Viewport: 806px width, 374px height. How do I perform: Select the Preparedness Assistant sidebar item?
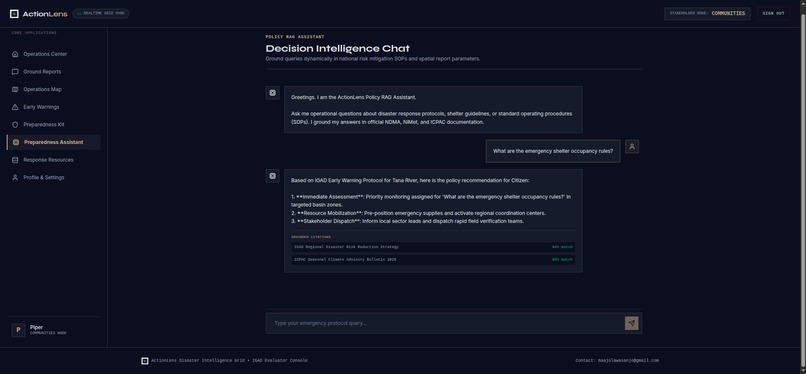pyautogui.click(x=53, y=142)
